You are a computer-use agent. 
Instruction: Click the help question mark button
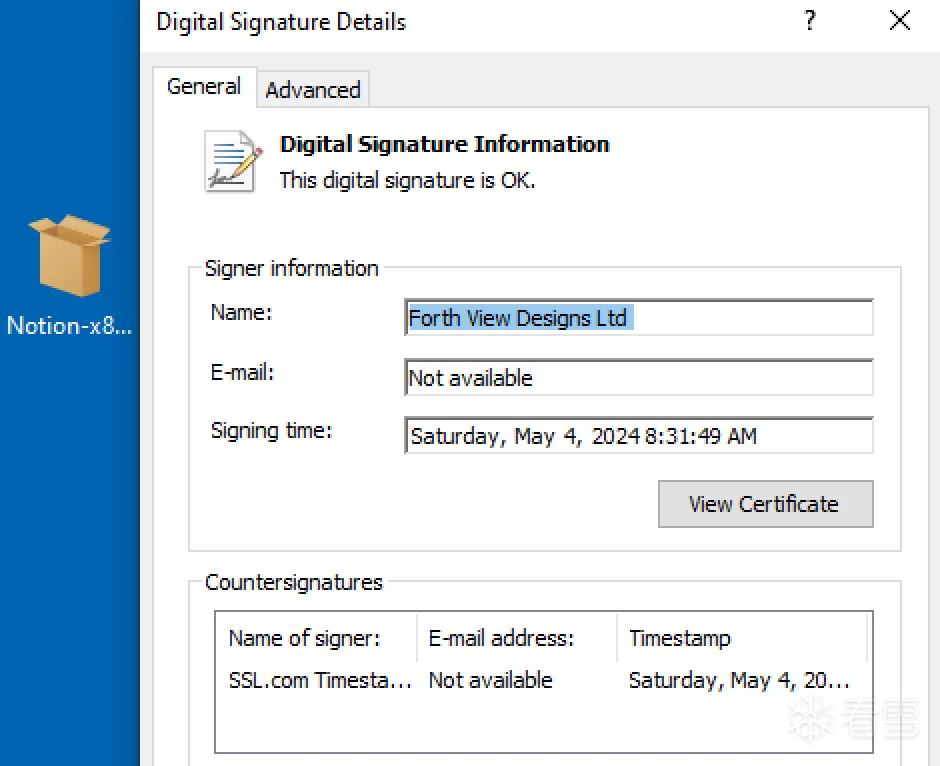coord(809,21)
